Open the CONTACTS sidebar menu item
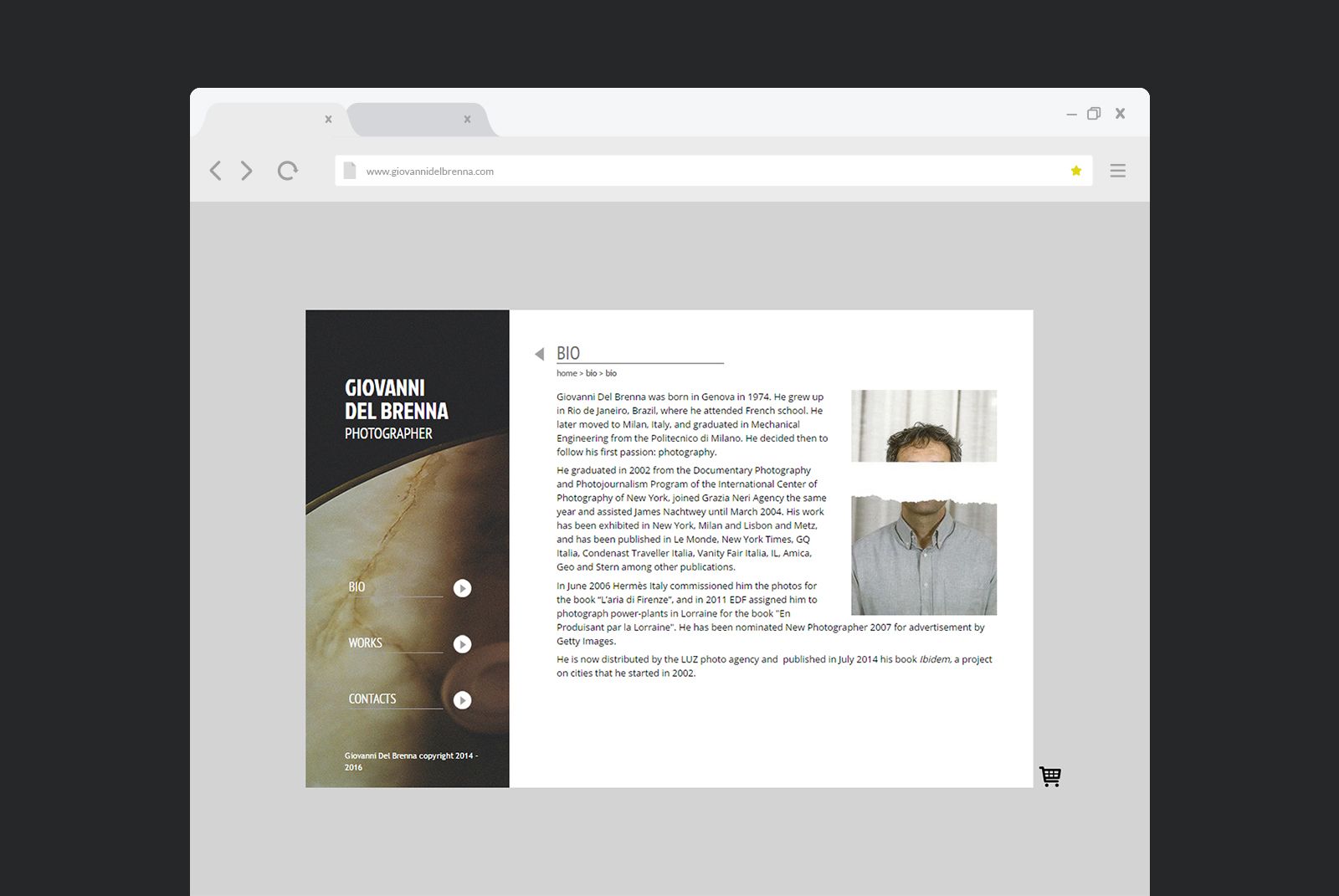Screen dimensions: 1339x896 (x=372, y=699)
